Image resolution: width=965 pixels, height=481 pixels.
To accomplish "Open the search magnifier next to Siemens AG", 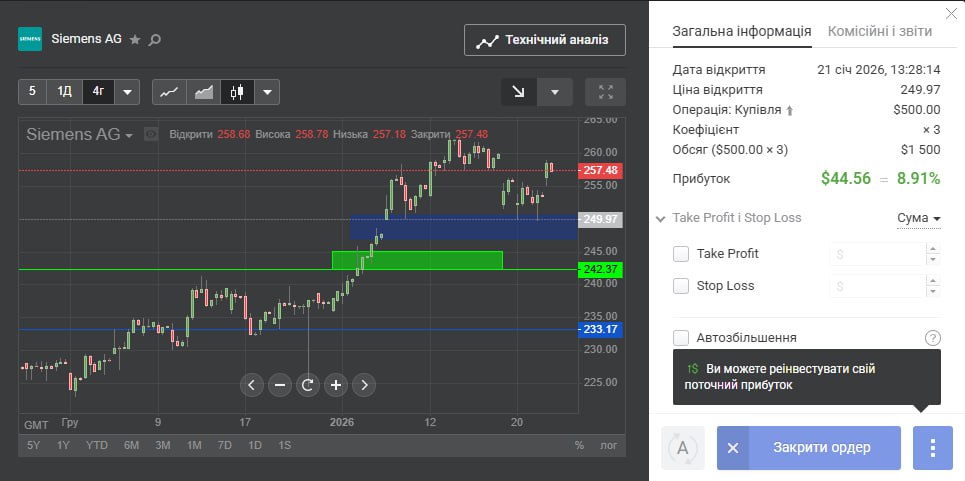I will tap(155, 39).
